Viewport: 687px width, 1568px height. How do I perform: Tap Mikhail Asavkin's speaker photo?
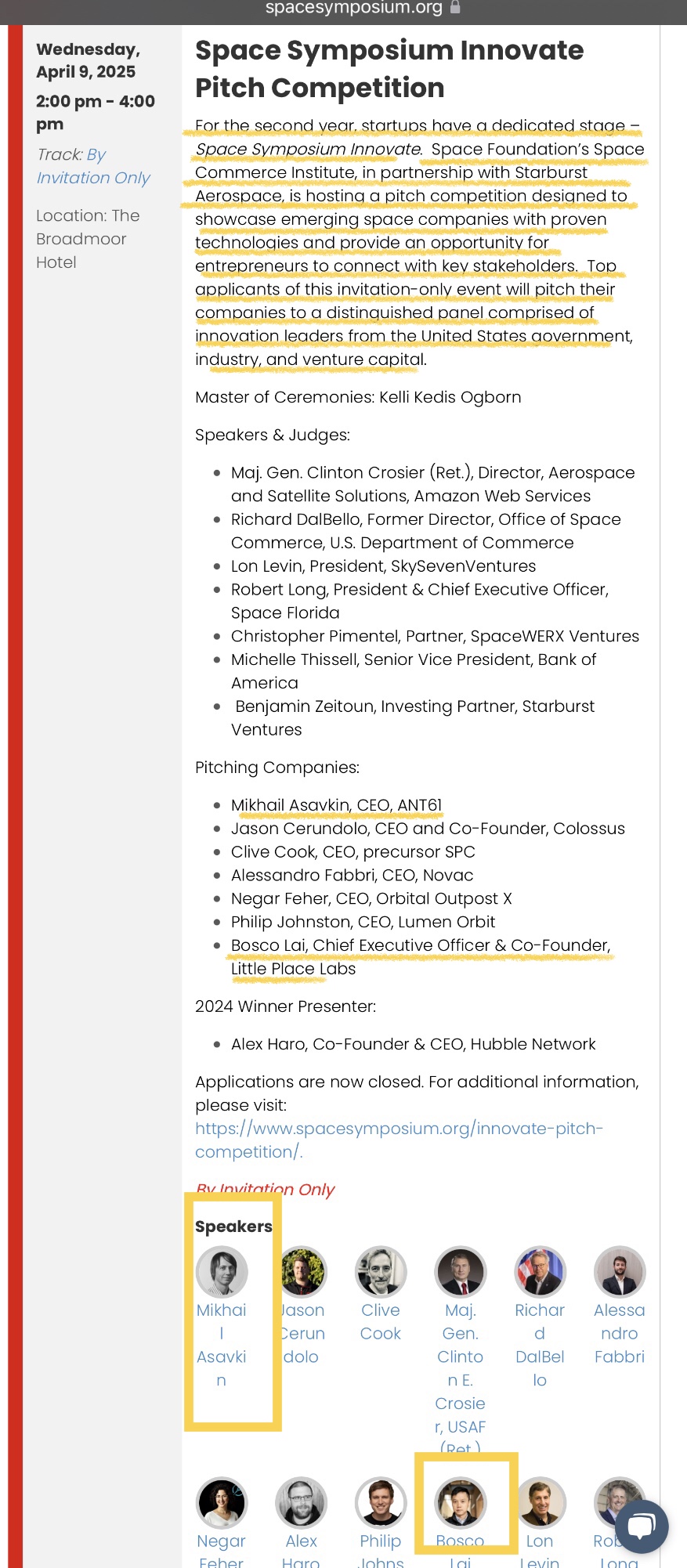[x=222, y=1271]
